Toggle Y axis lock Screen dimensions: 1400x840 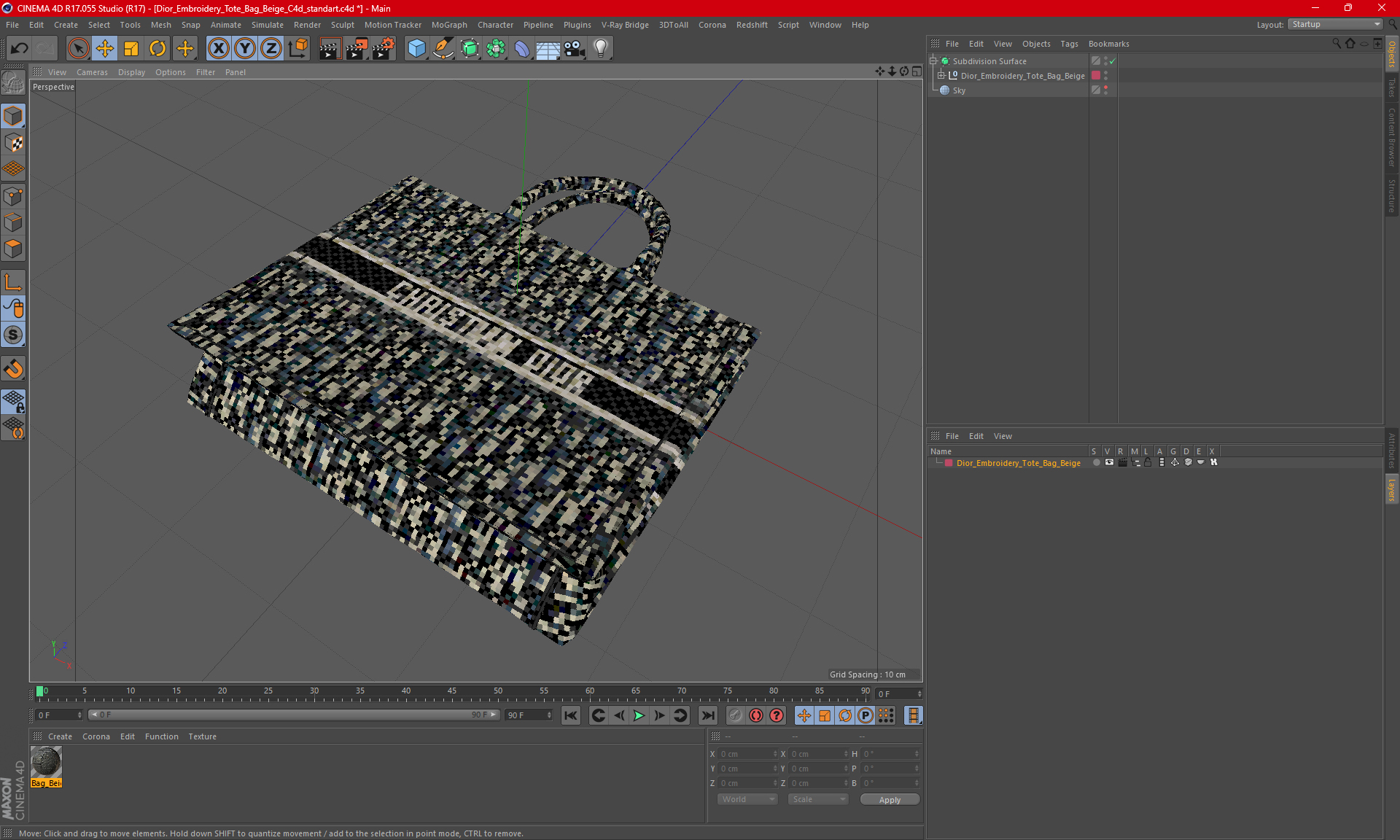[245, 49]
